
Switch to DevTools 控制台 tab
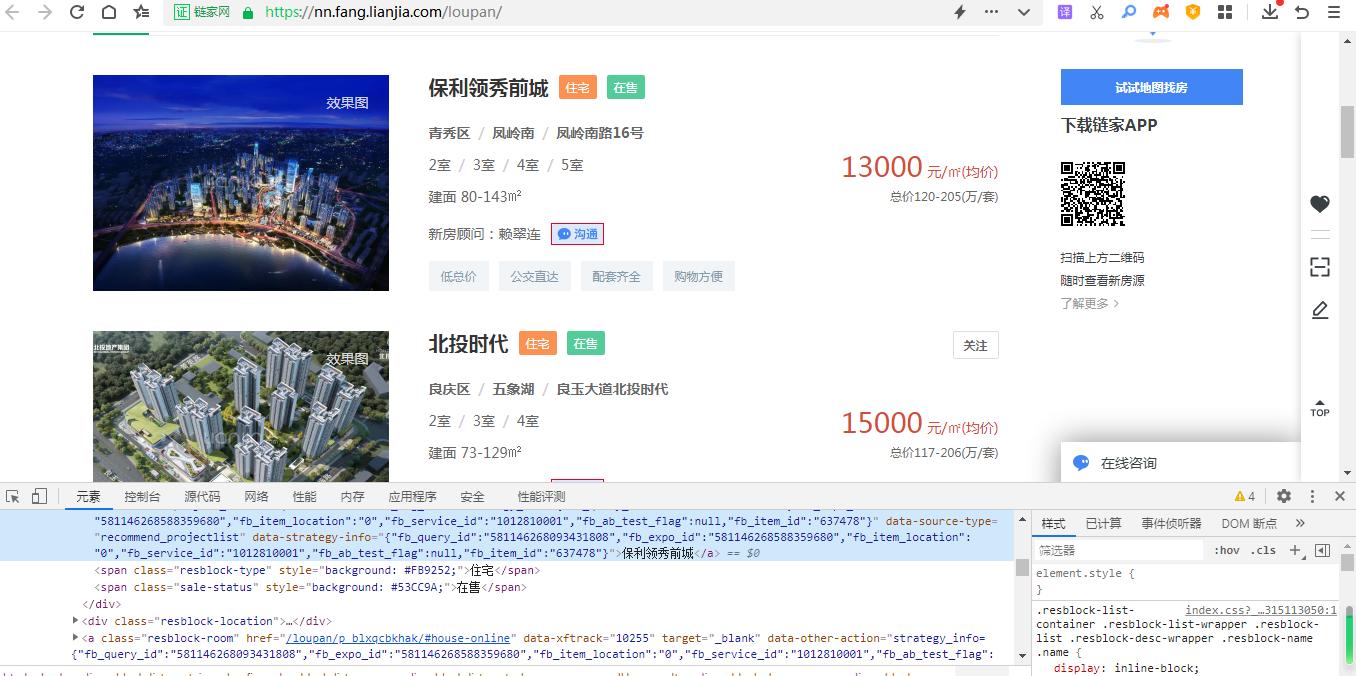(142, 497)
